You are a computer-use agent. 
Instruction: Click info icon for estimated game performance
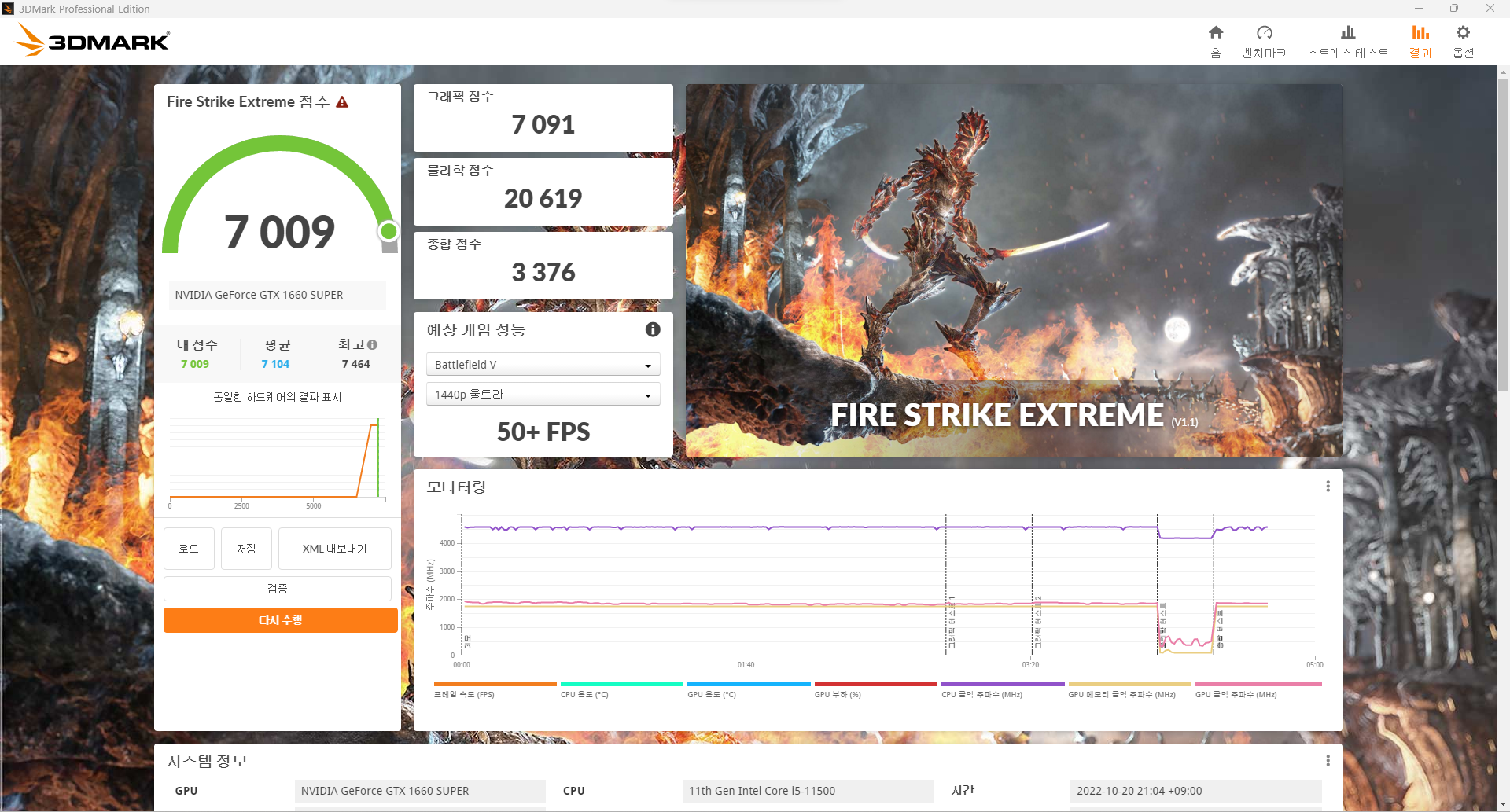(653, 329)
